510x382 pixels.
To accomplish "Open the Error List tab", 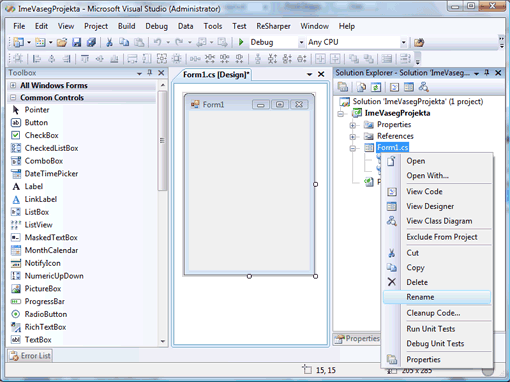I will click(x=30, y=356).
